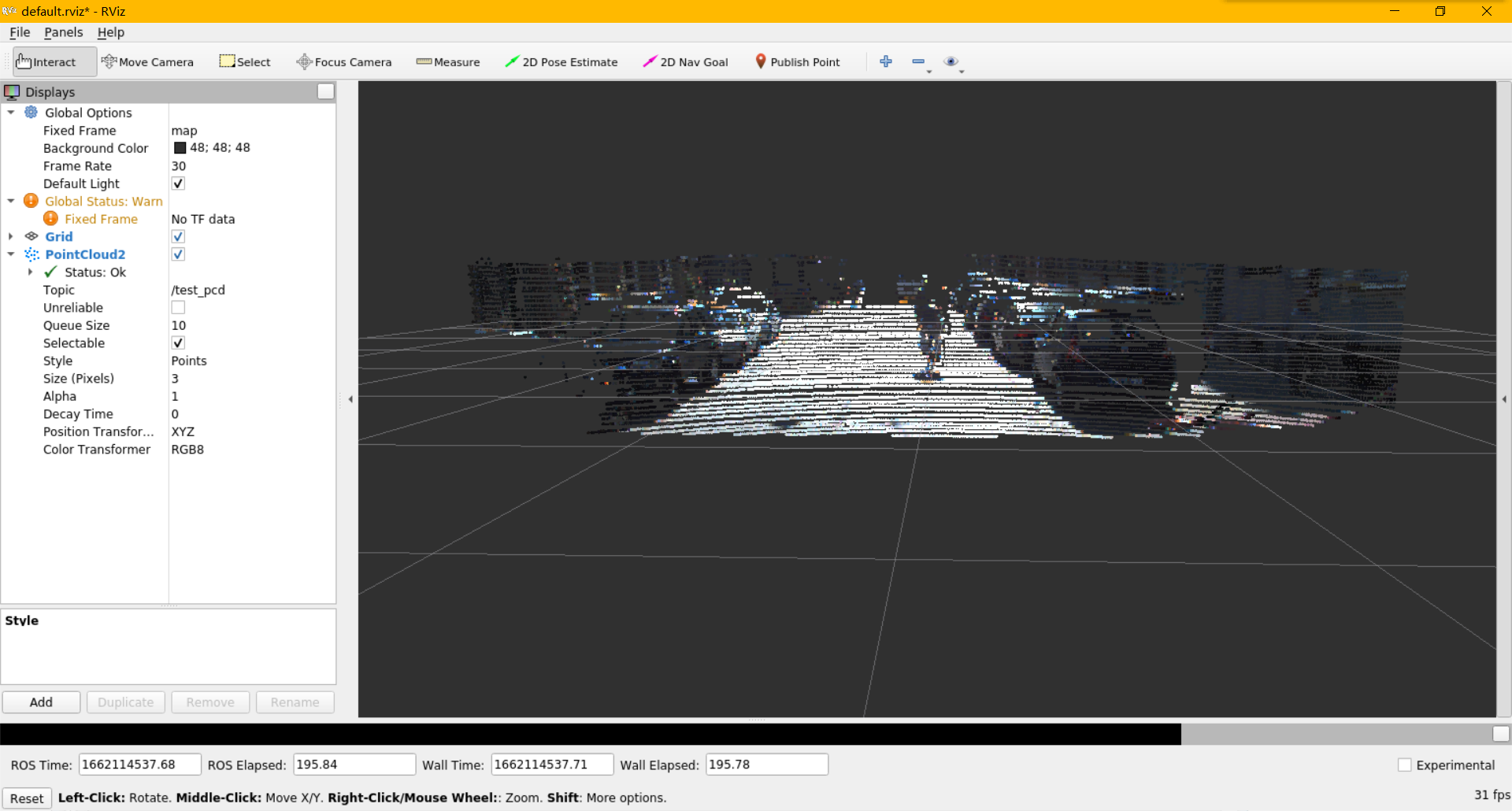This screenshot has width=1512, height=811.
Task: Open the Panels menu
Action: click(63, 32)
